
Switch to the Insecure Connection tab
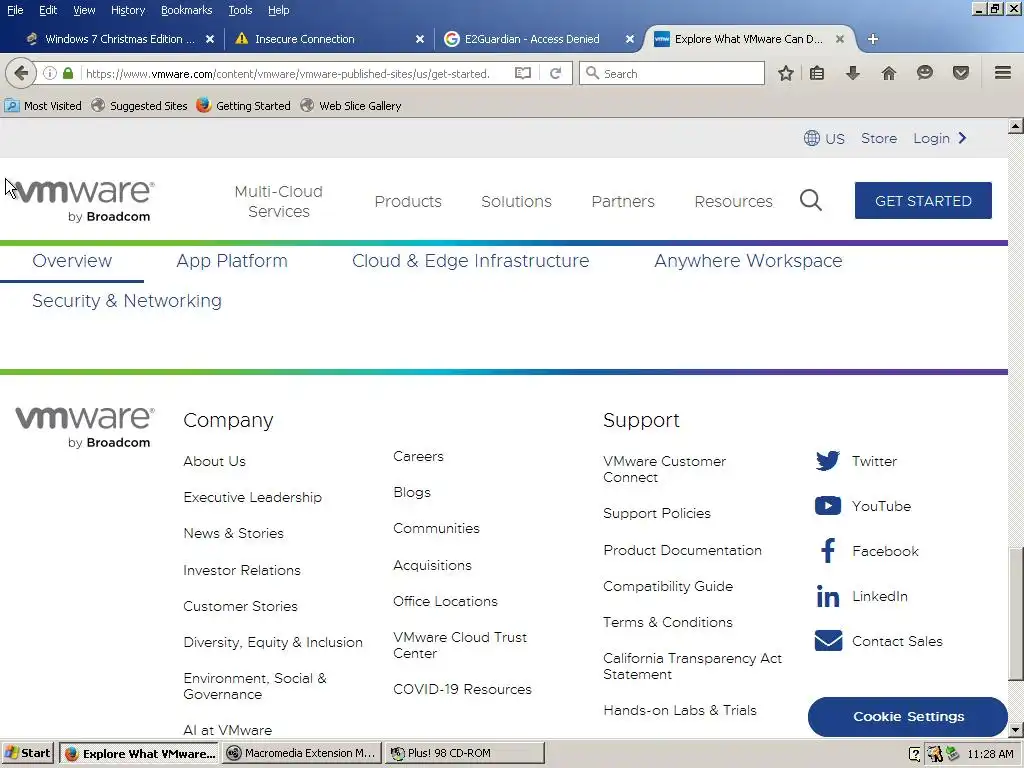pos(305,39)
